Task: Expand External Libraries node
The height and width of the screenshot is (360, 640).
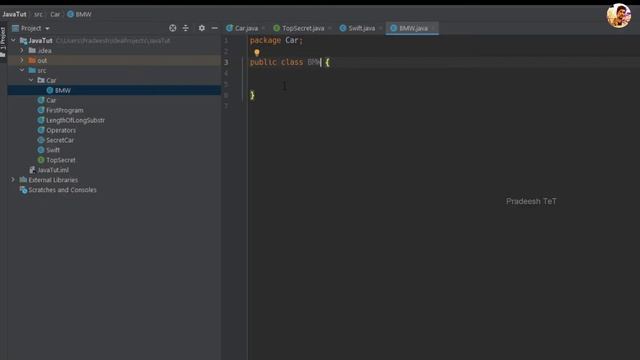Action: [x=13, y=180]
